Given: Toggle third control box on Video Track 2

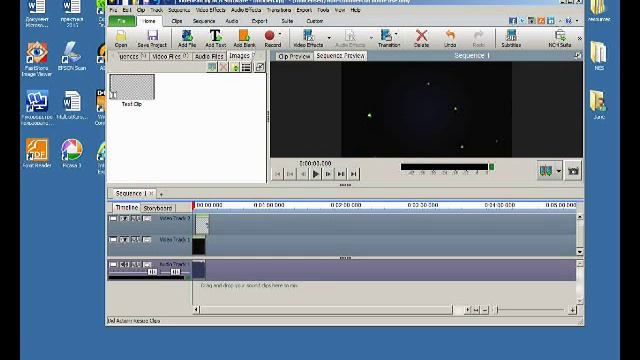Looking at the screenshot, I should click(135, 219).
